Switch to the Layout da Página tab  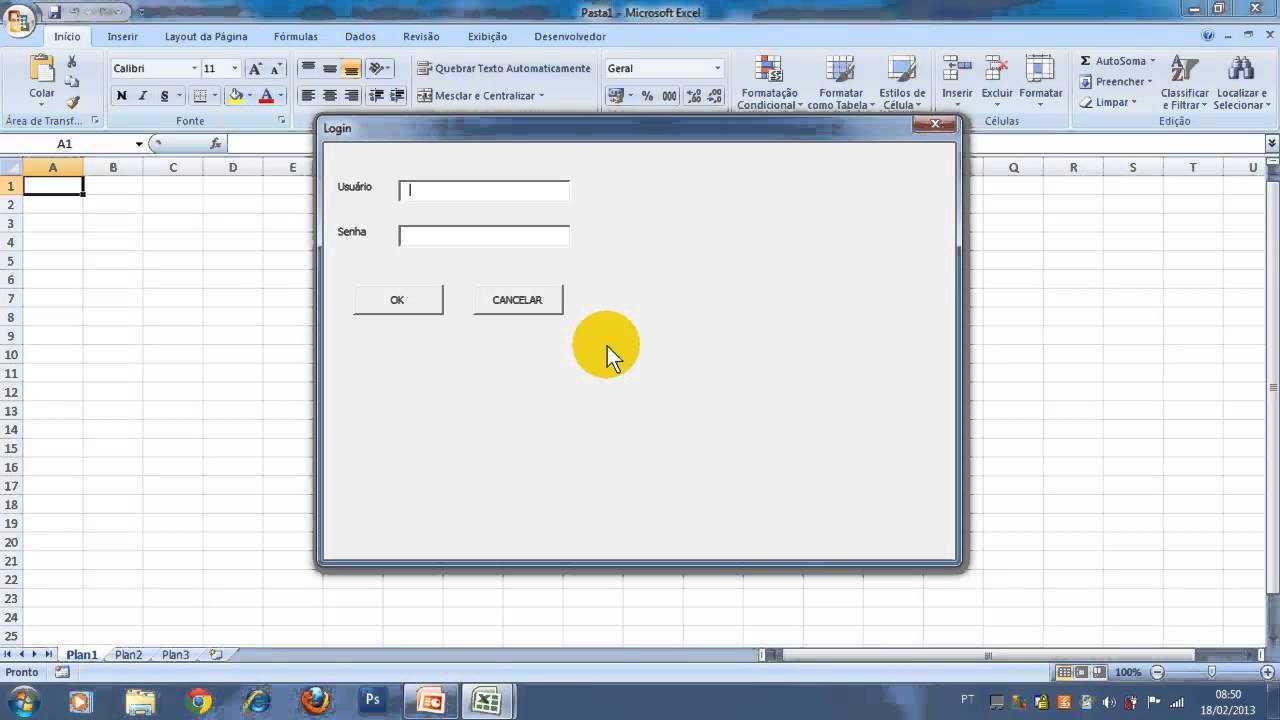[x=206, y=36]
